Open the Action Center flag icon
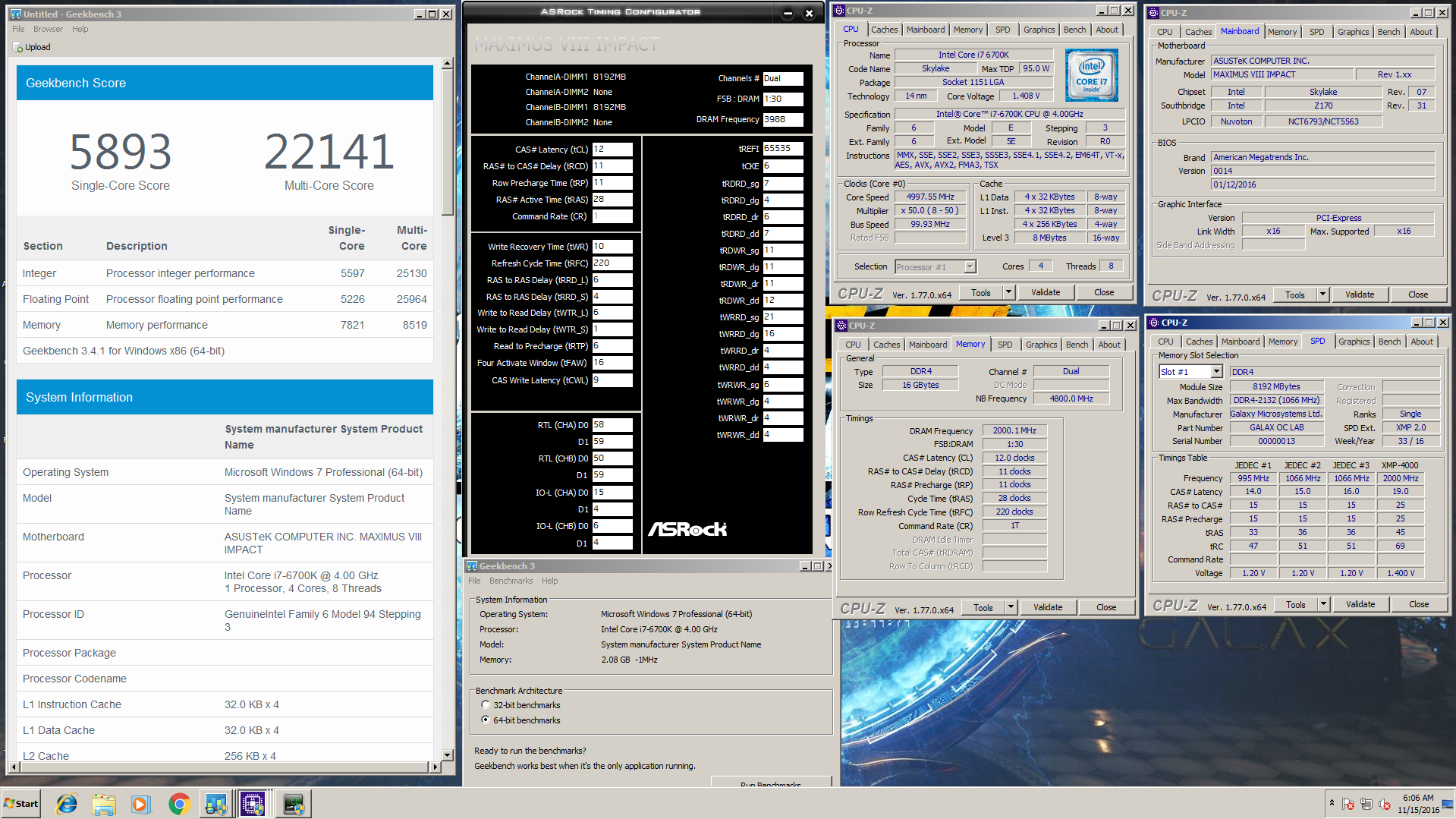The height and width of the screenshot is (819, 1456). point(1348,804)
